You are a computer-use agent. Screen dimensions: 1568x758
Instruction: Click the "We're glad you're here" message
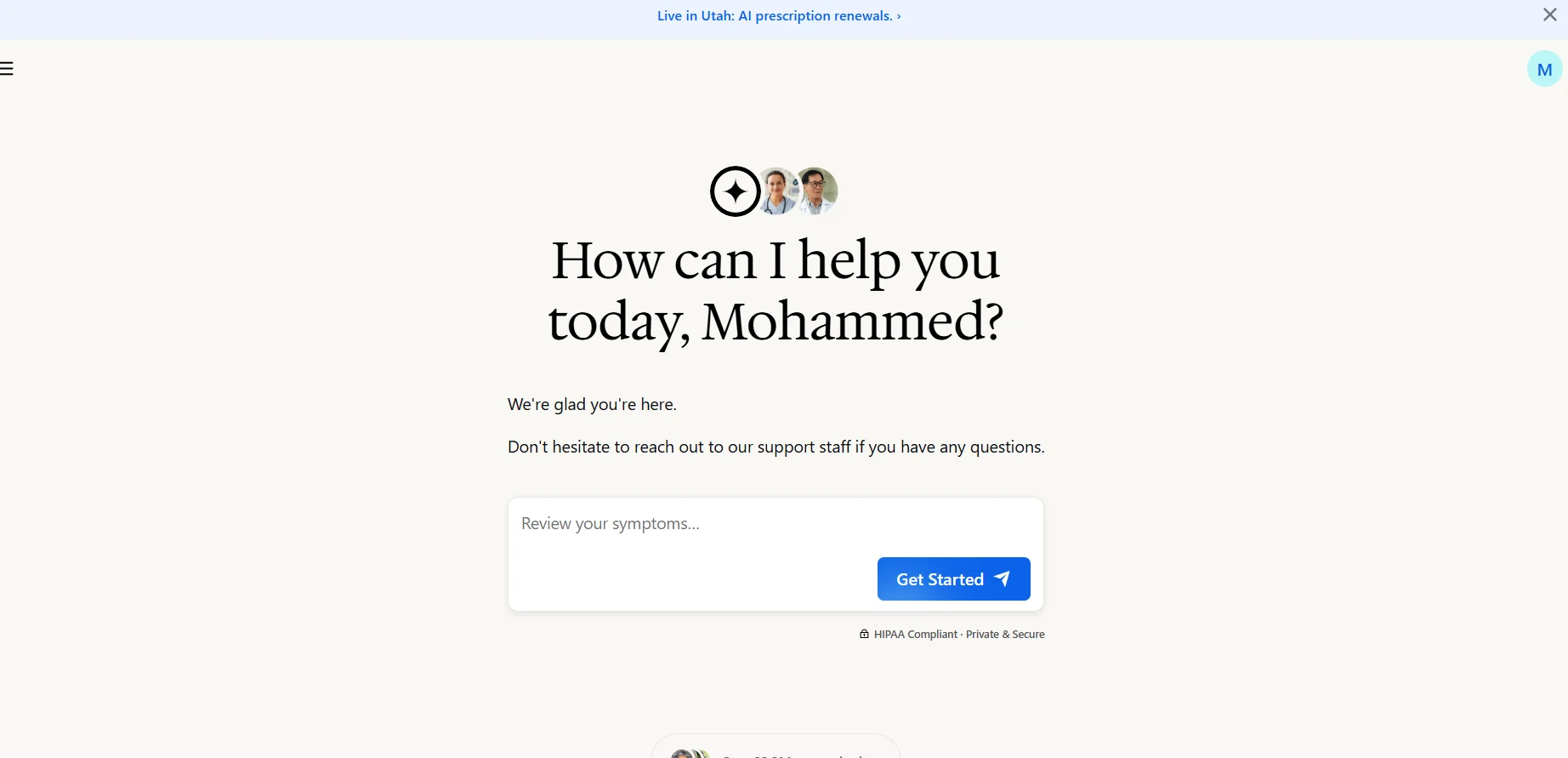point(592,405)
